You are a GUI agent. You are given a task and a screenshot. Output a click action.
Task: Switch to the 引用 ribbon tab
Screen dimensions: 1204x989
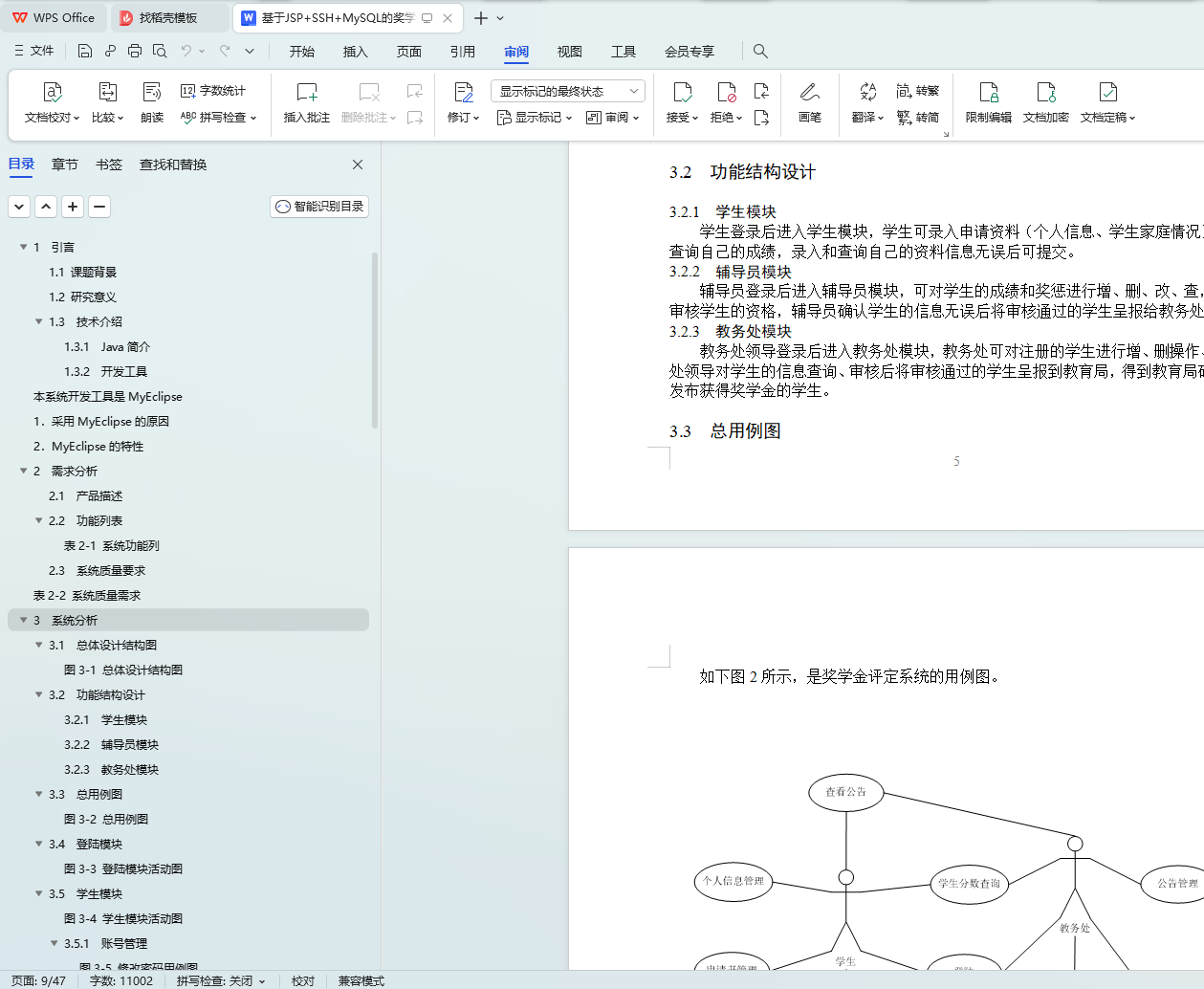[463, 52]
